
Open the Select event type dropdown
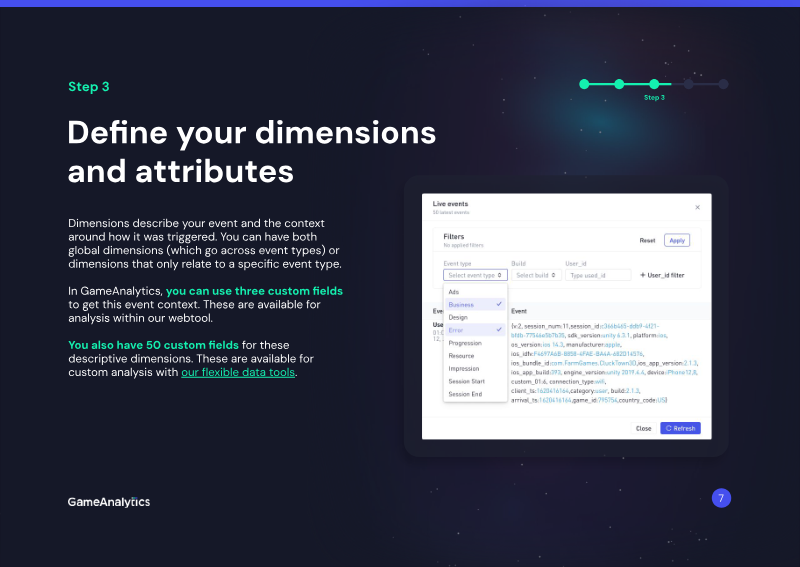click(x=475, y=275)
